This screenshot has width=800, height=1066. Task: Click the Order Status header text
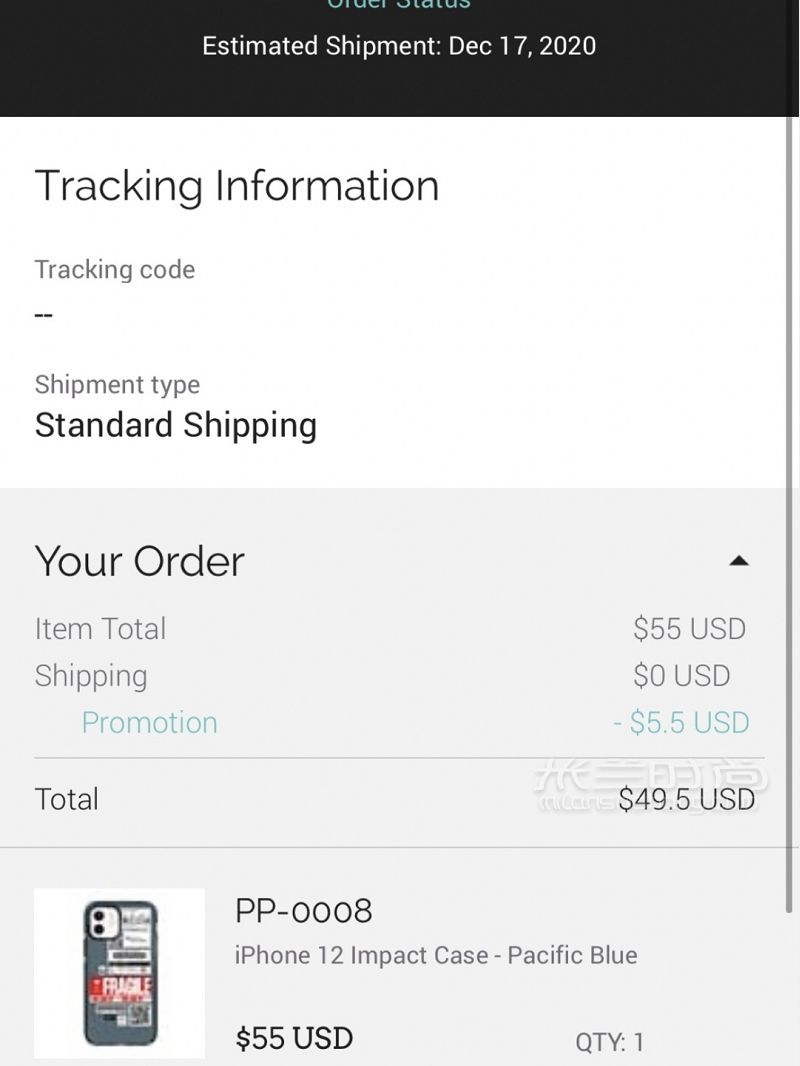(x=399, y=5)
